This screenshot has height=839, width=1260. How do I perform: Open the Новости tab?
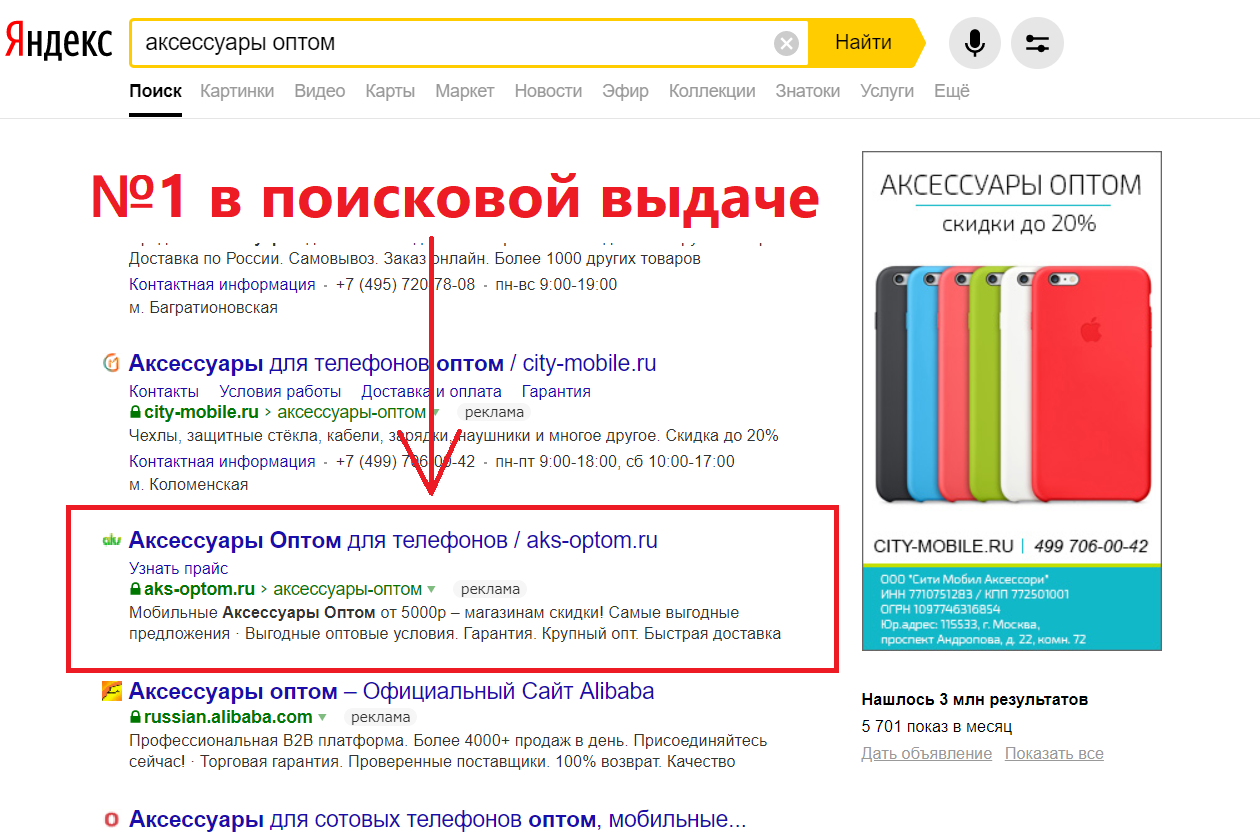[x=548, y=91]
